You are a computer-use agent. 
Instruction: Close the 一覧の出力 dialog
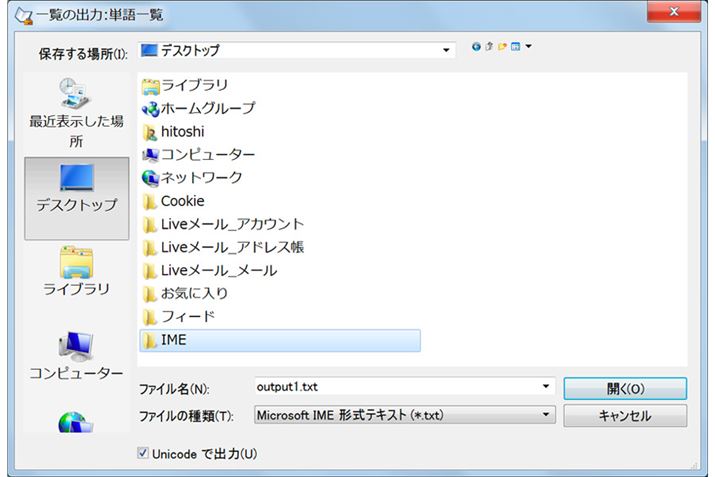tap(674, 11)
